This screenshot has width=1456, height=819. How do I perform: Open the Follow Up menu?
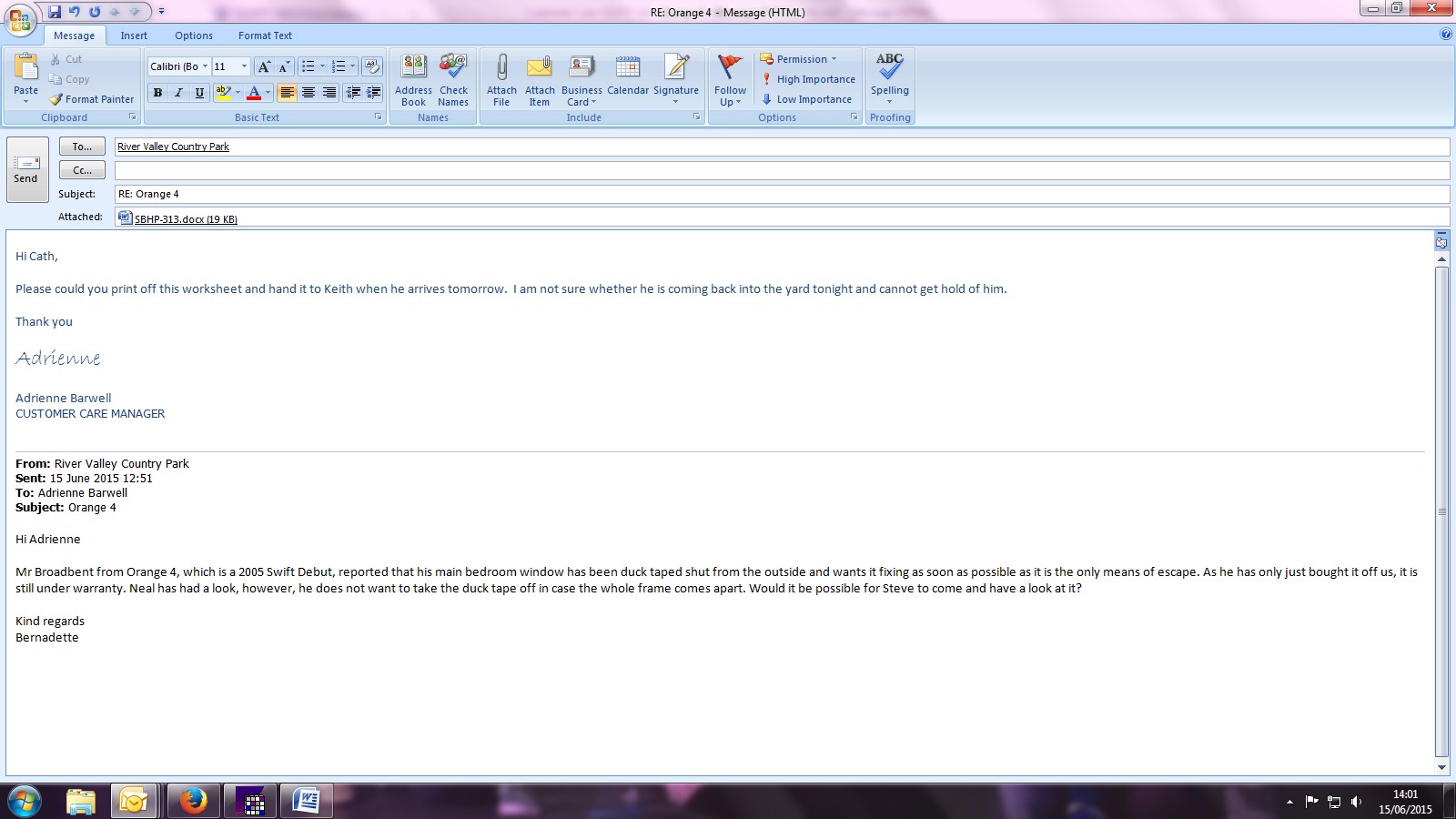730,80
